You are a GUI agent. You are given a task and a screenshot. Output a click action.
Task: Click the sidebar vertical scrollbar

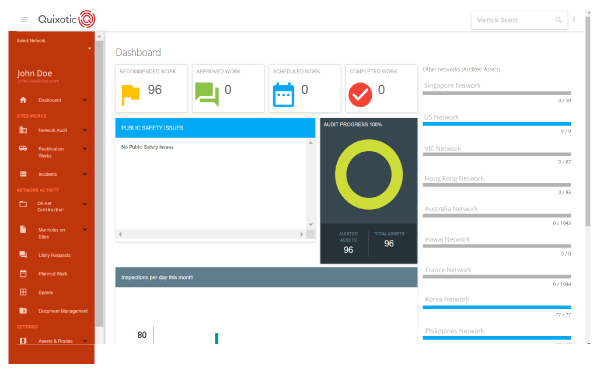(99, 184)
